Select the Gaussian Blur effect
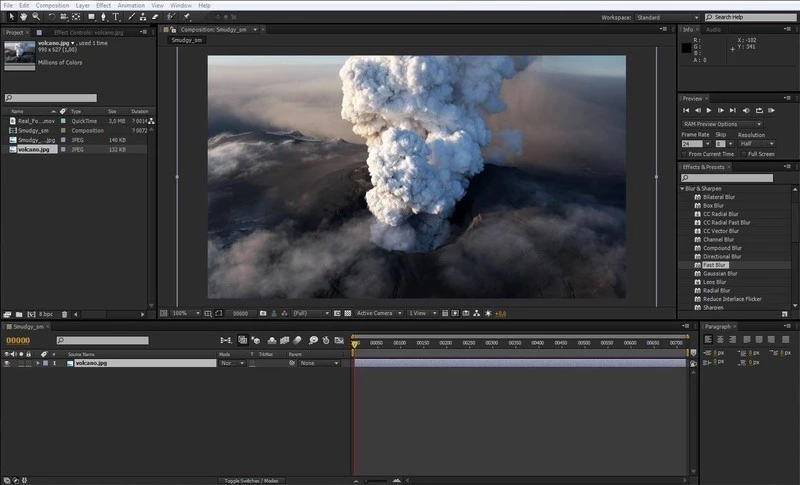This screenshot has width=800, height=485. (x=720, y=273)
